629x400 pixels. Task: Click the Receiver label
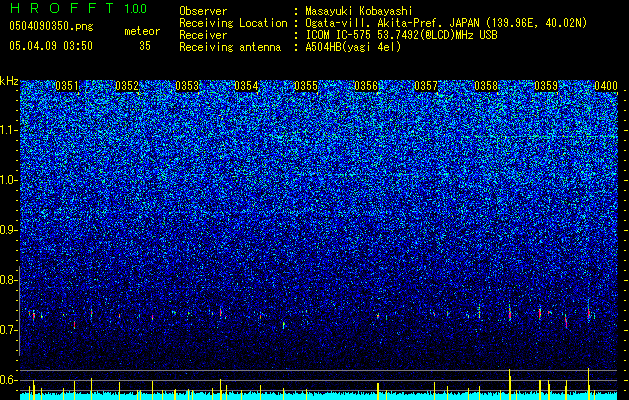(x=203, y=35)
